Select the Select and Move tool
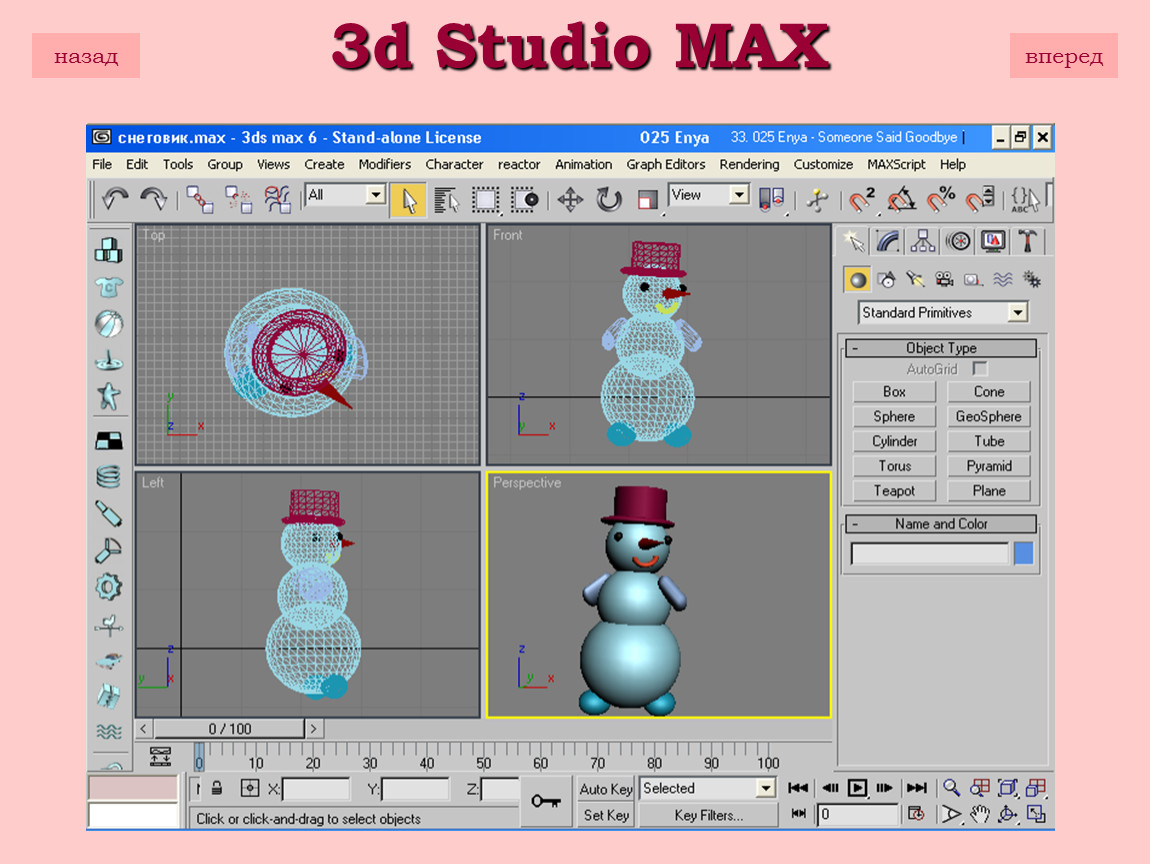1150x864 pixels. tap(570, 199)
